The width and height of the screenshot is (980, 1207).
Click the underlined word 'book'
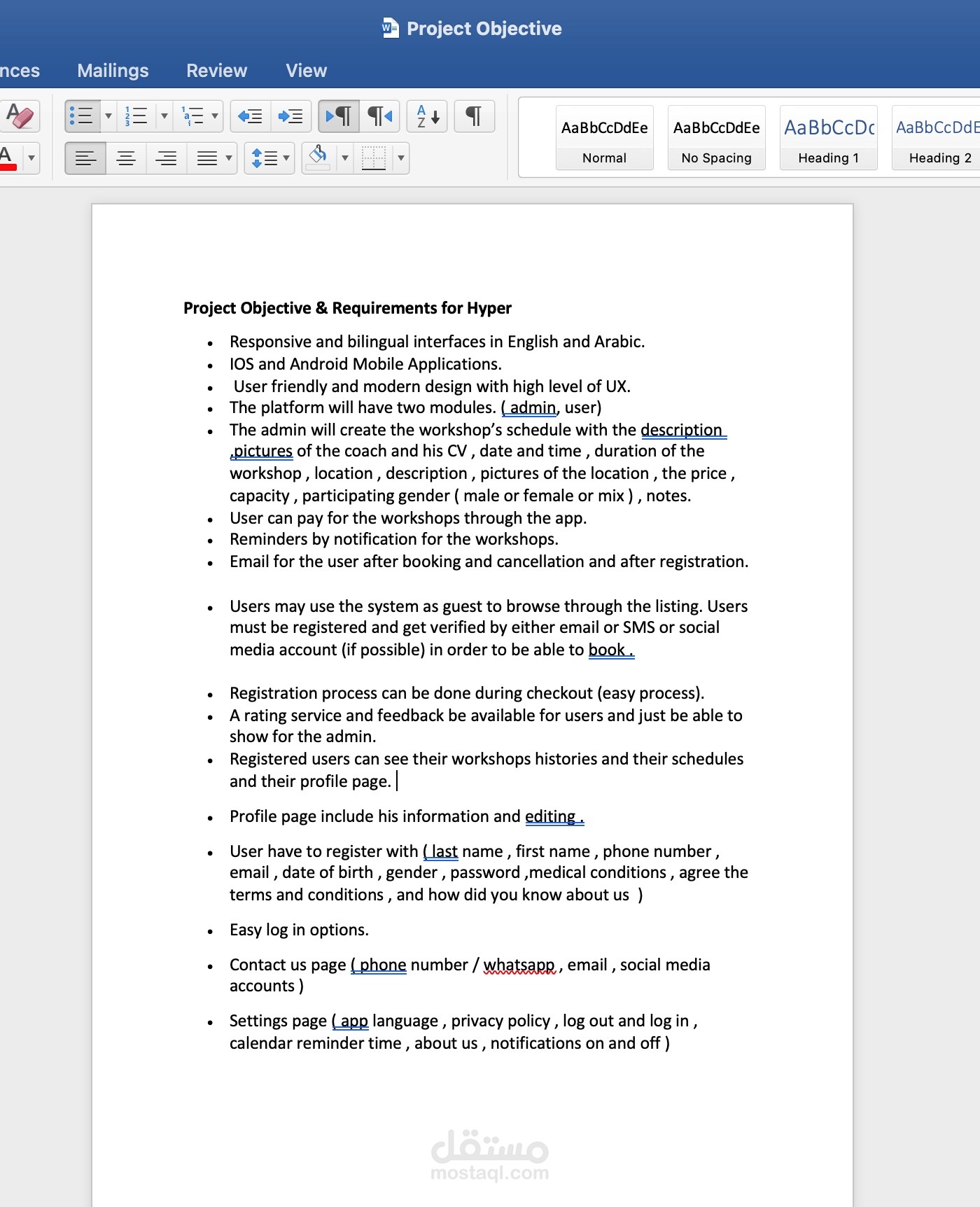tap(606, 650)
